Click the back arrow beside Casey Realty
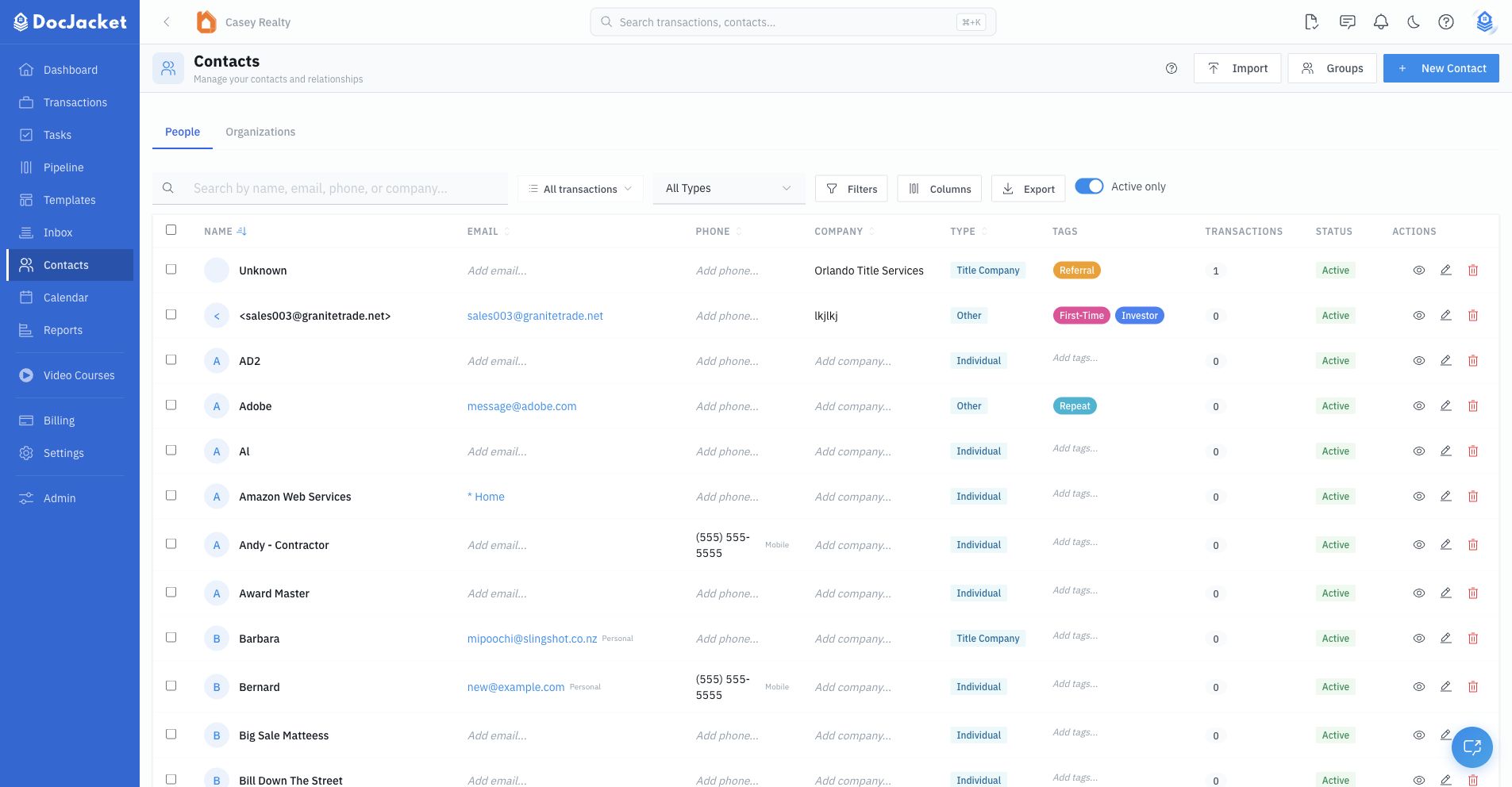 point(167,22)
